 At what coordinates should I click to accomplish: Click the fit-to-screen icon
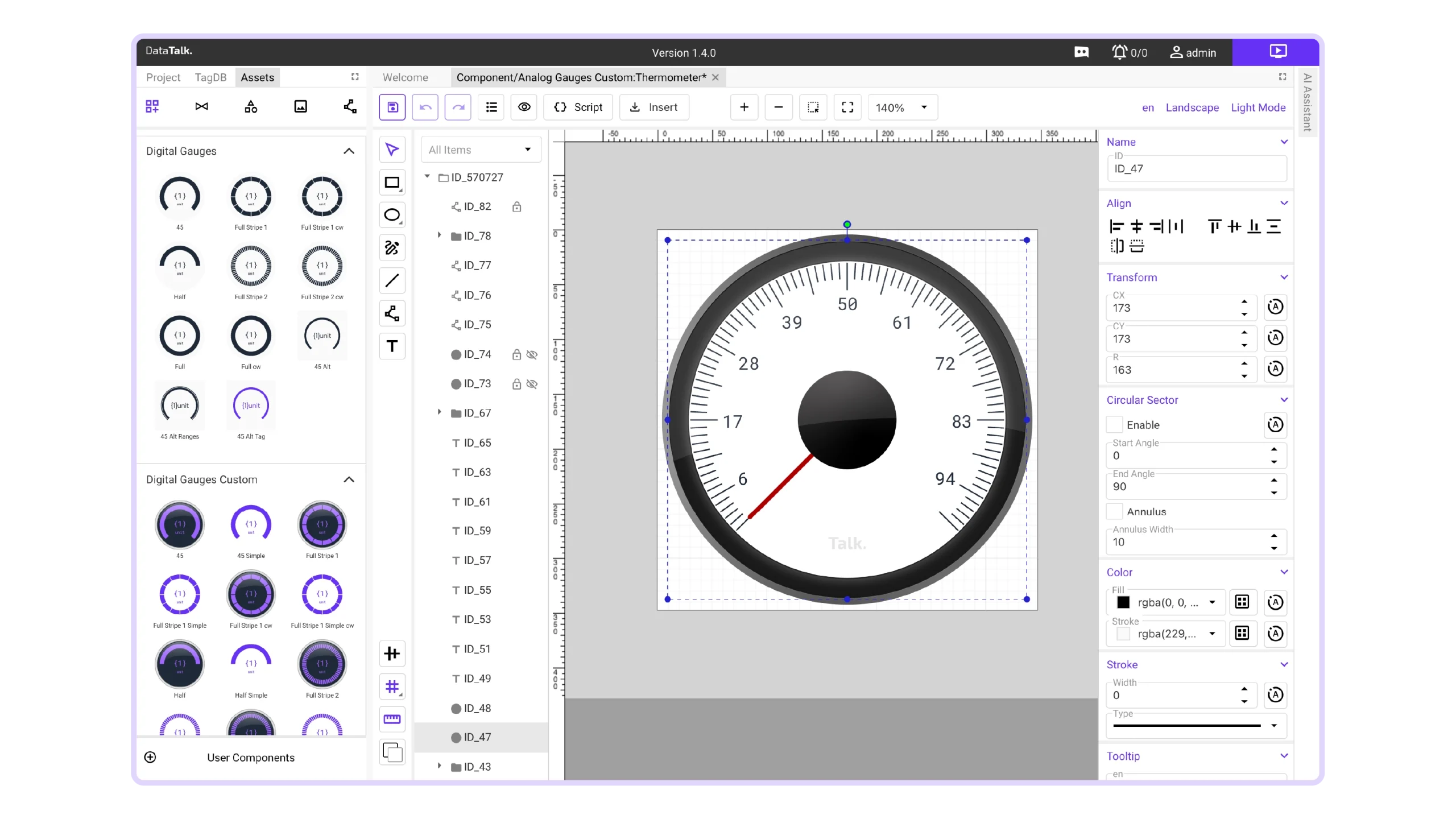[847, 107]
